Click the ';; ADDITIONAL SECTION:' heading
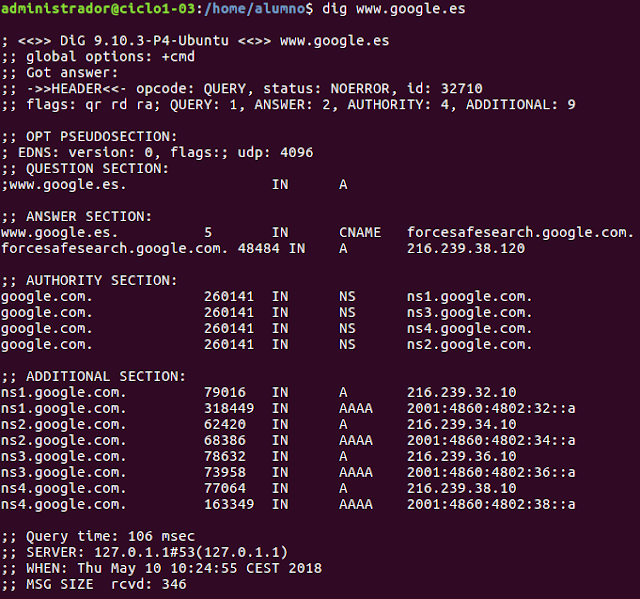640x599 pixels. pos(93,376)
